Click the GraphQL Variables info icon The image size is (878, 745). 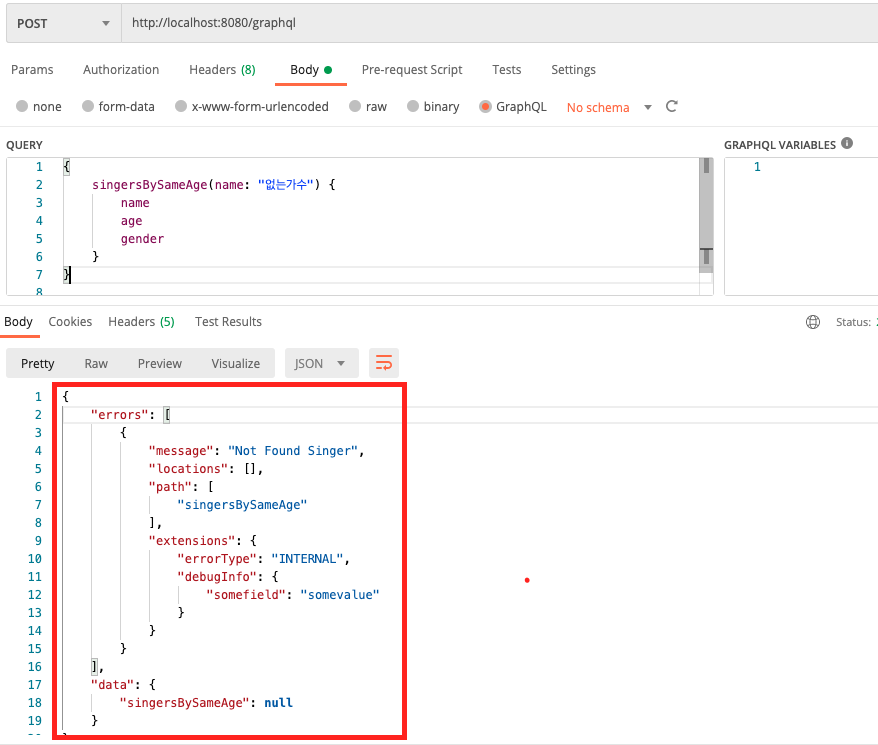847,143
